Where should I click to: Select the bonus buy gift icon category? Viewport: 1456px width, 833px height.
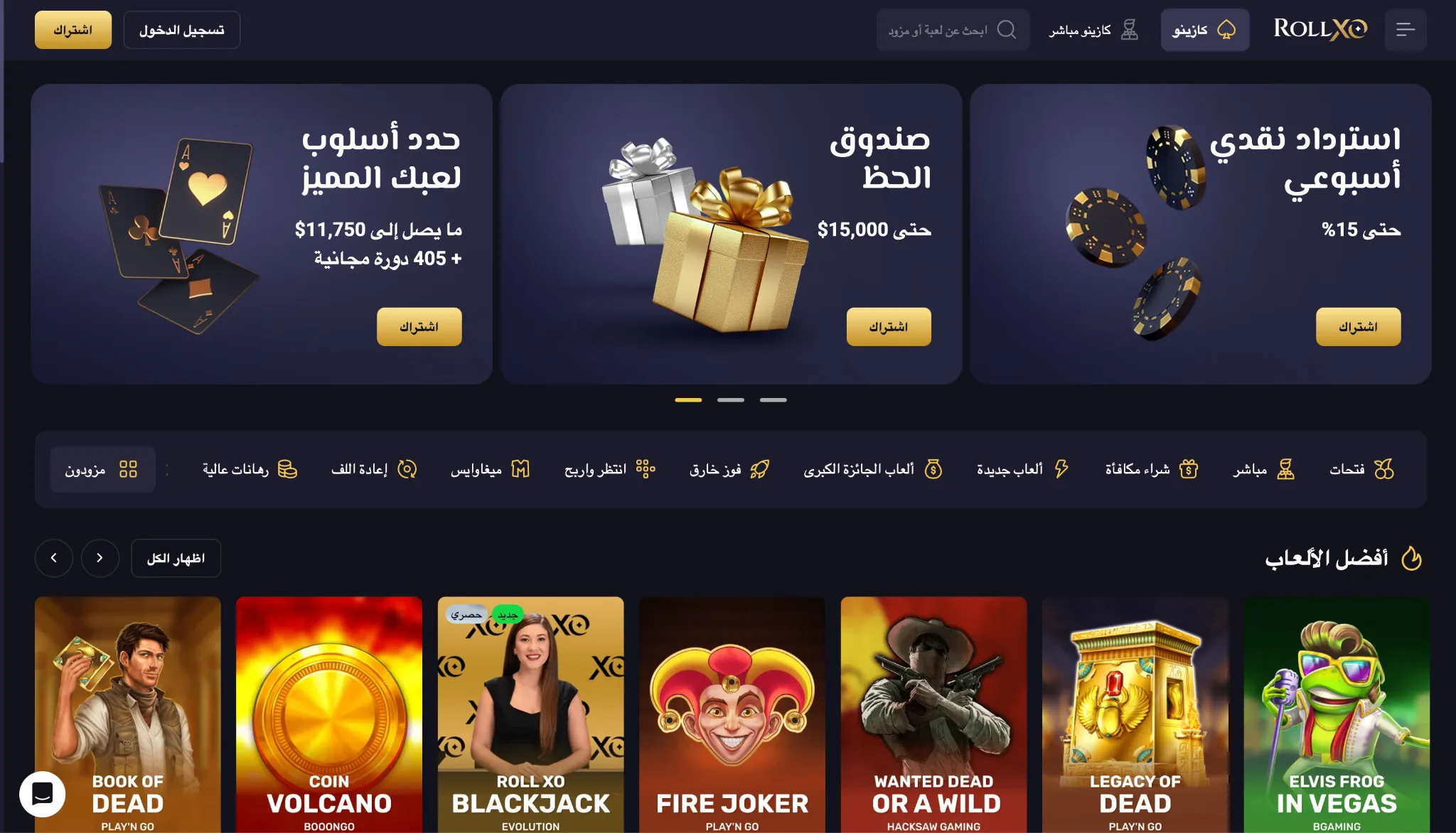coord(1152,469)
